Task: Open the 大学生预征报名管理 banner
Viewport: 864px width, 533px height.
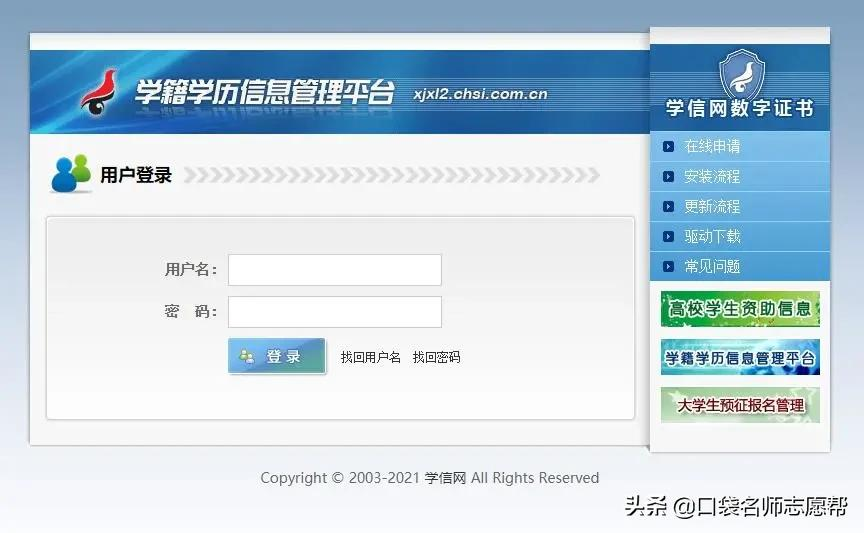Action: click(x=740, y=405)
